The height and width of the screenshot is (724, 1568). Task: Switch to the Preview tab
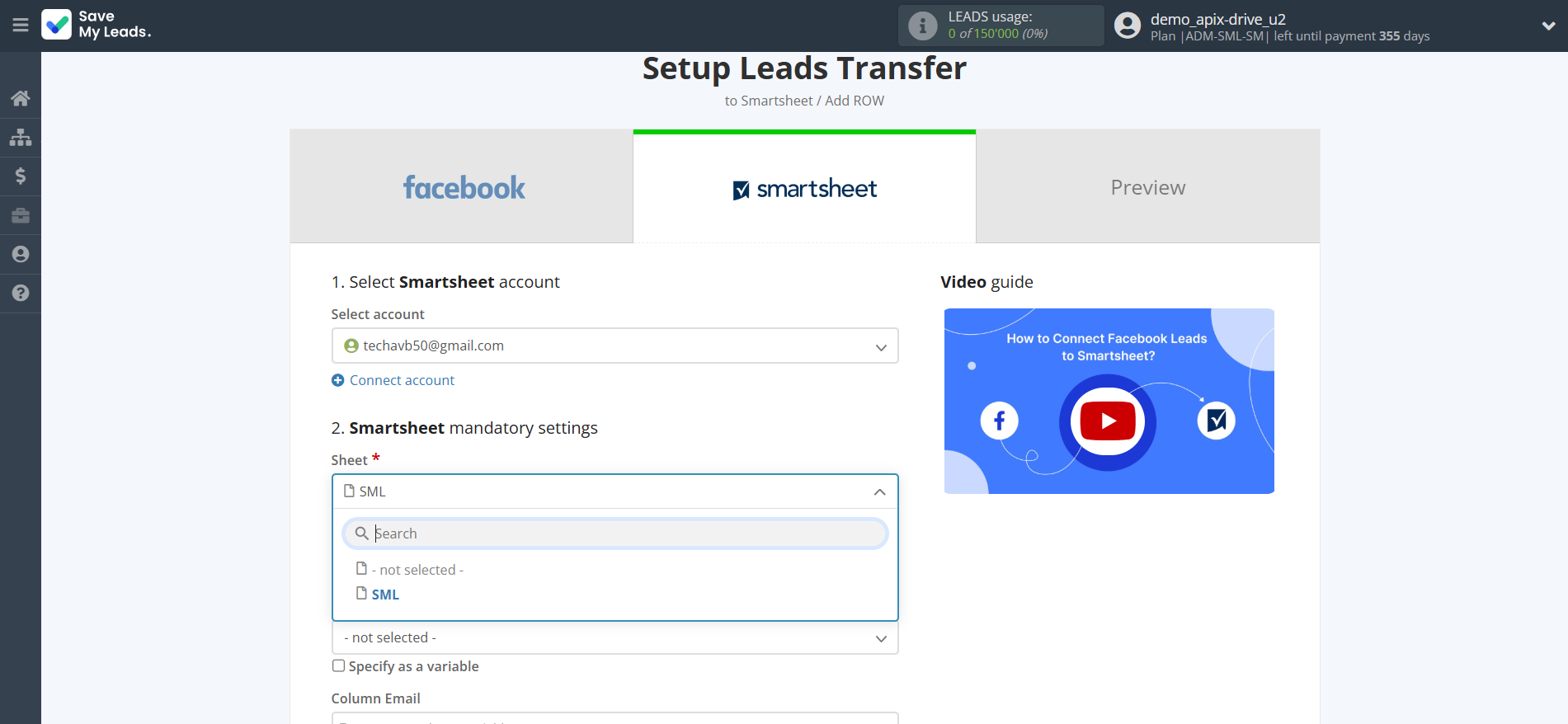tap(1147, 187)
